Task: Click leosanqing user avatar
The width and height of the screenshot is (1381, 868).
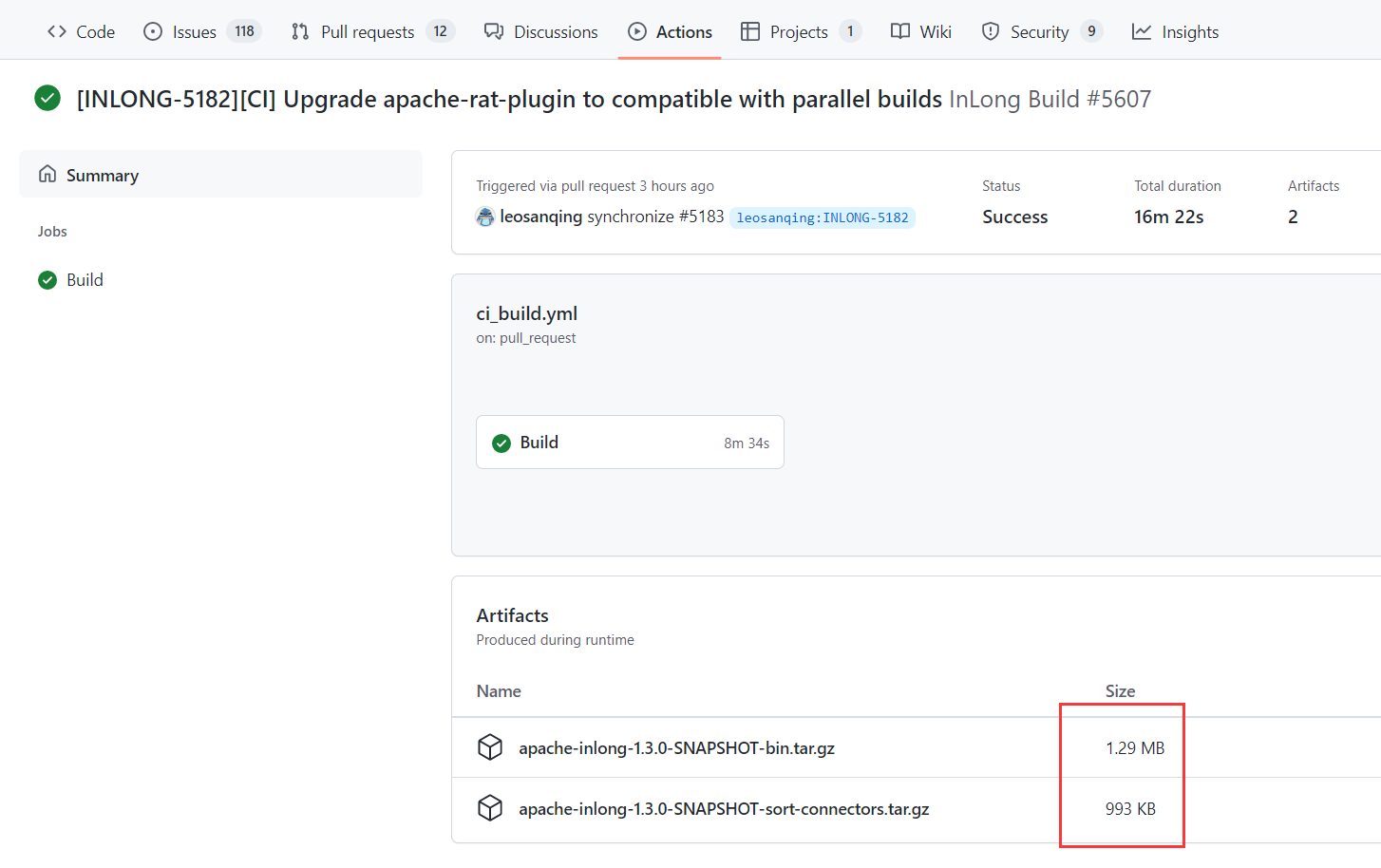Action: pos(485,217)
